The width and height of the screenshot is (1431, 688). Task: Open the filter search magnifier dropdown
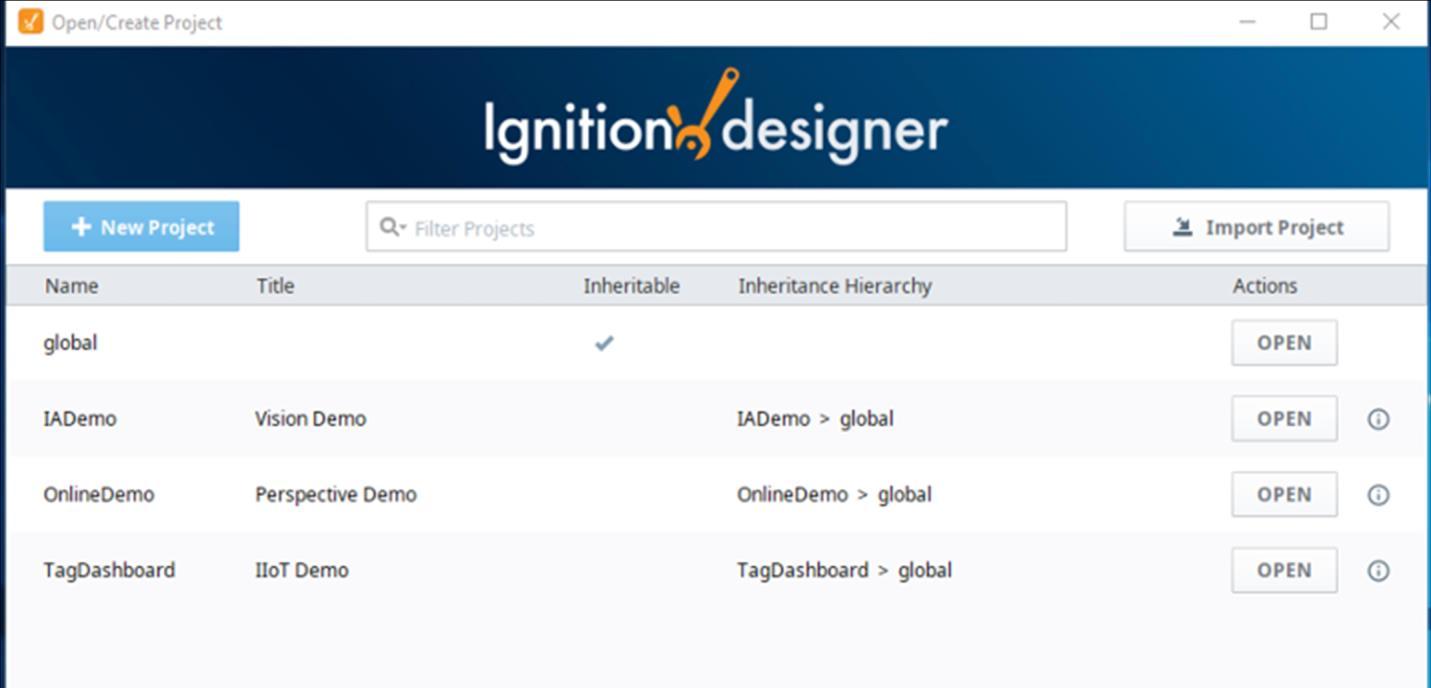[392, 228]
